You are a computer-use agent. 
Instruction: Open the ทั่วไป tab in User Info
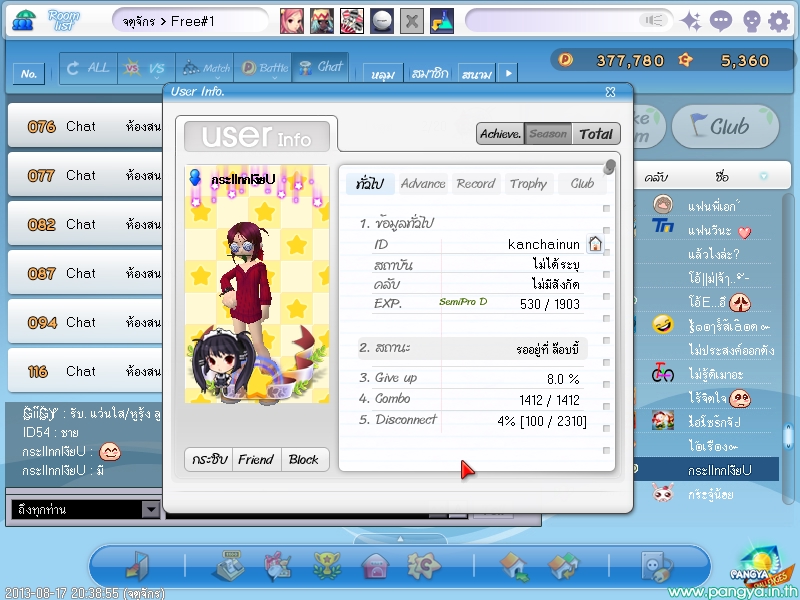pos(370,184)
